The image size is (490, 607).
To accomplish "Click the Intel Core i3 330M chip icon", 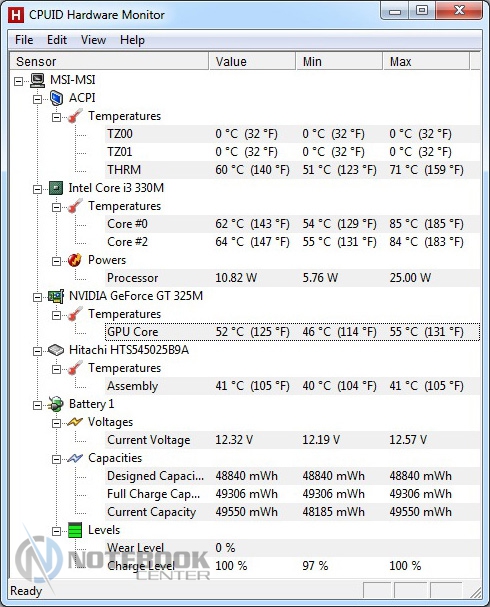I will coord(56,188).
